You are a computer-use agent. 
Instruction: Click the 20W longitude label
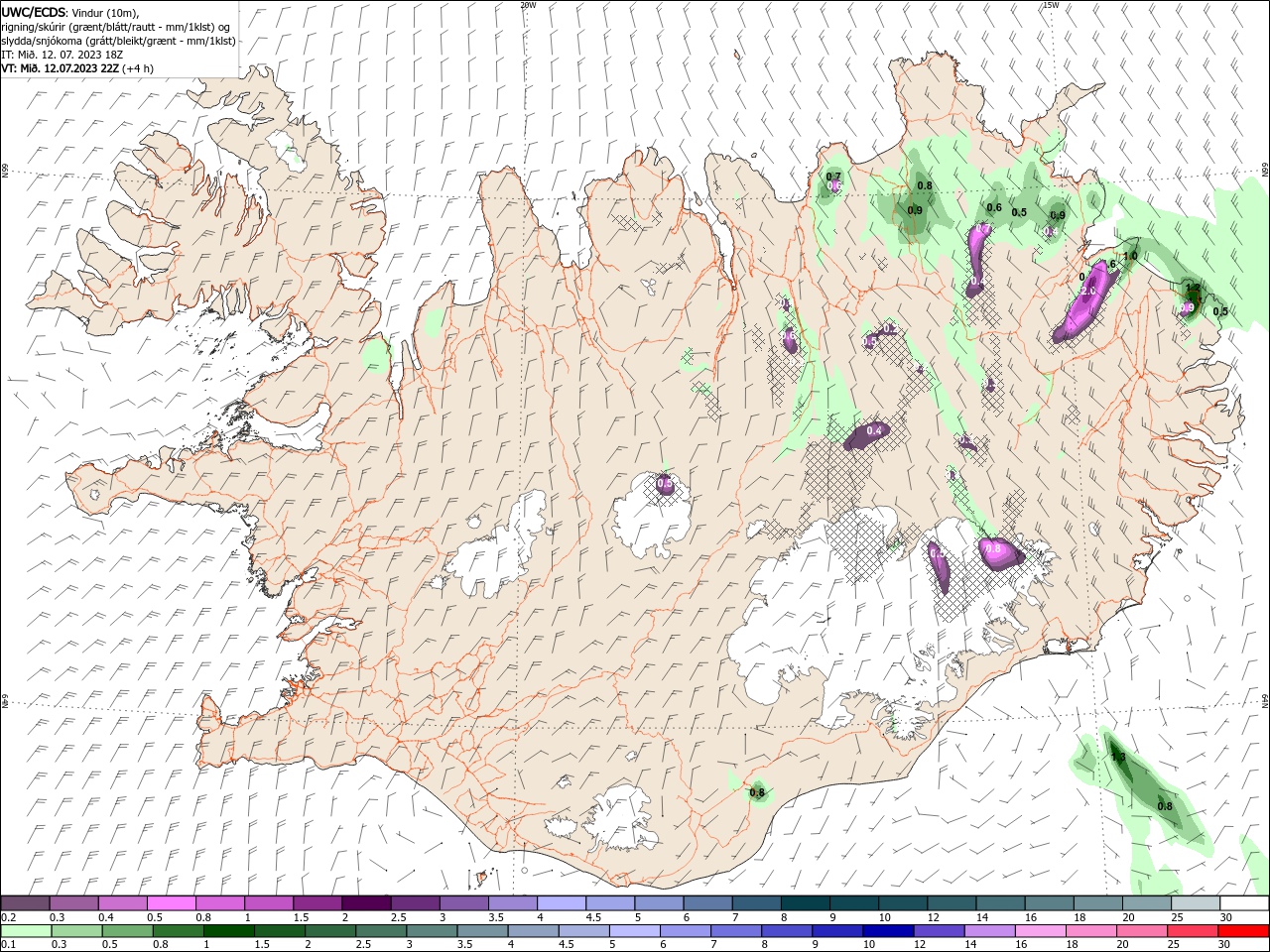pos(529,5)
